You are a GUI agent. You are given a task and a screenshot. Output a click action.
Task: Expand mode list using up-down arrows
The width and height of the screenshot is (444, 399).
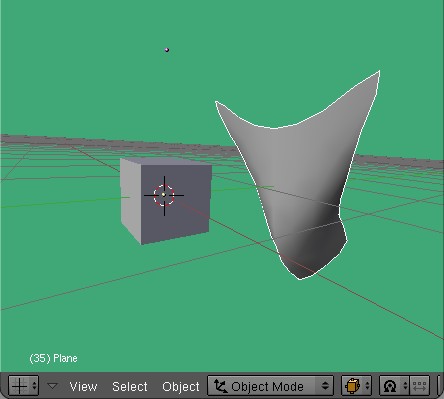pos(325,386)
